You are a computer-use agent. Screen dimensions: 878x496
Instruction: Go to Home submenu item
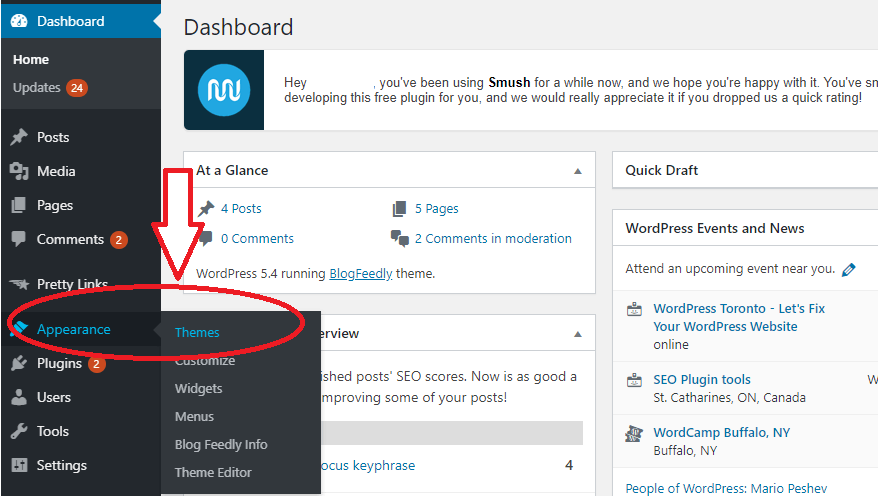coord(31,59)
